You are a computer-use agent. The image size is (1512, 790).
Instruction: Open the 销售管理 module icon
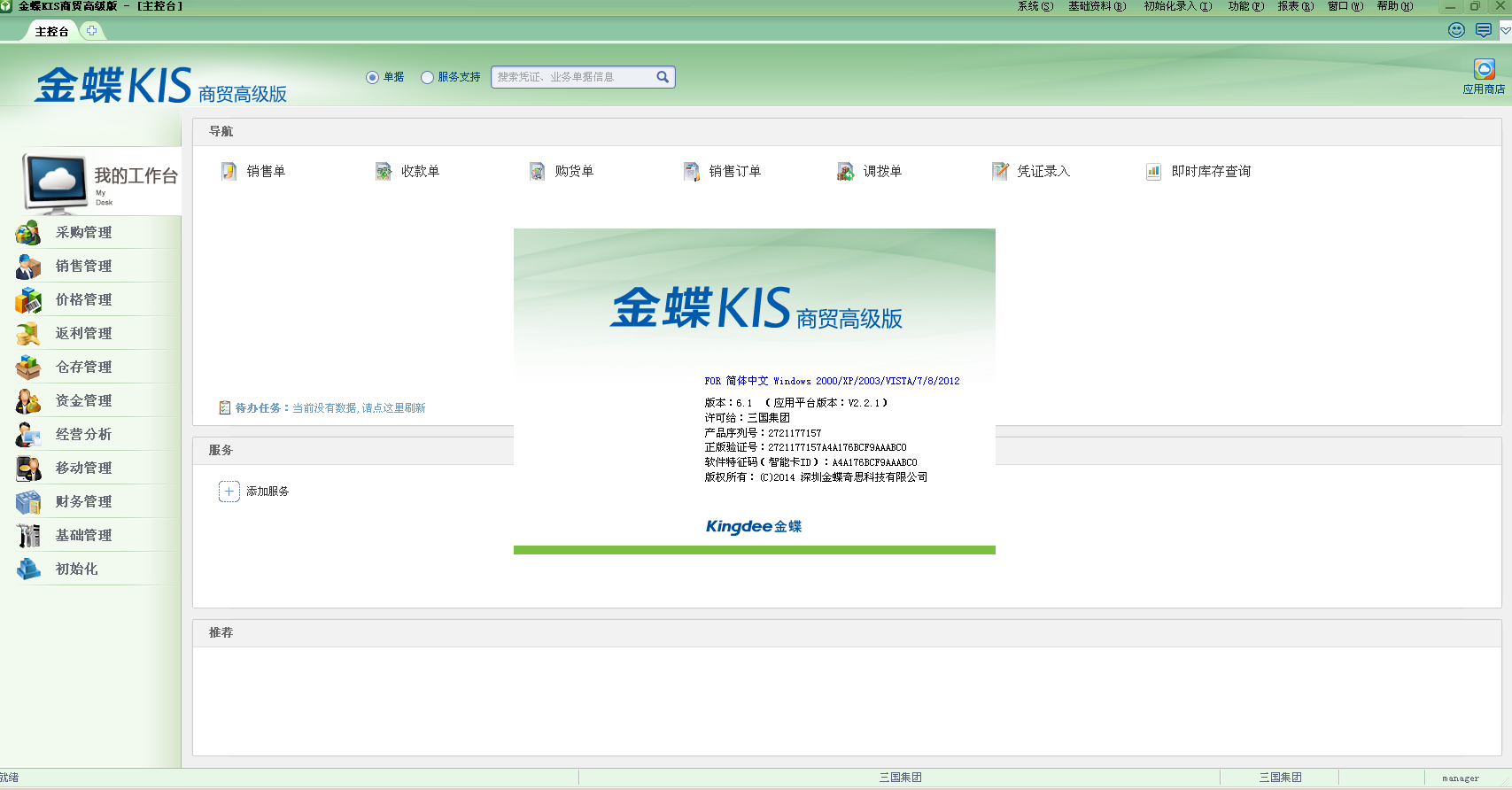click(28, 266)
